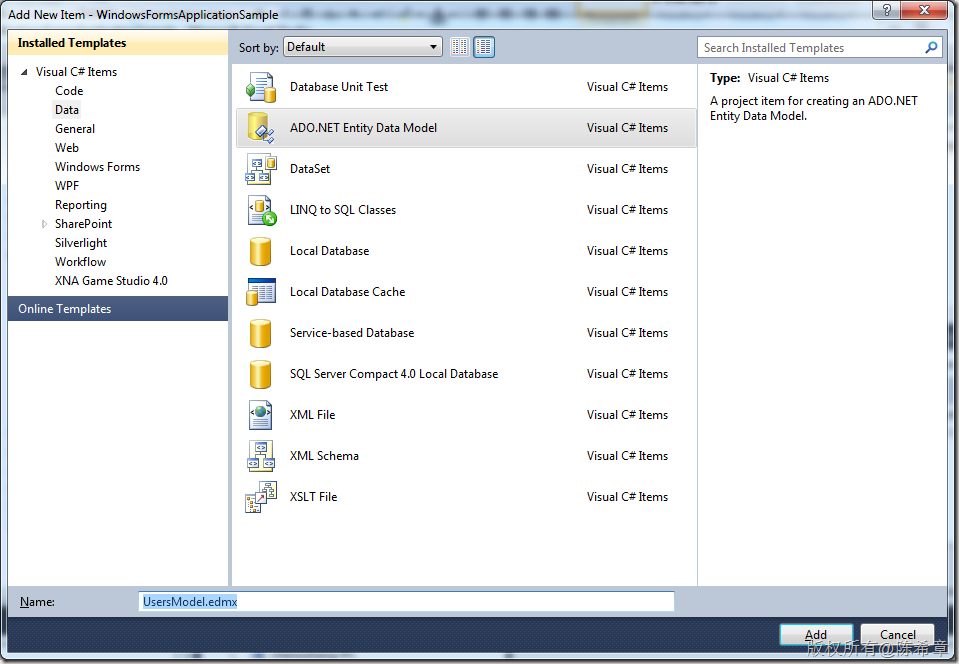Open the Online Templates section
The width and height of the screenshot is (959, 664).
click(x=118, y=309)
